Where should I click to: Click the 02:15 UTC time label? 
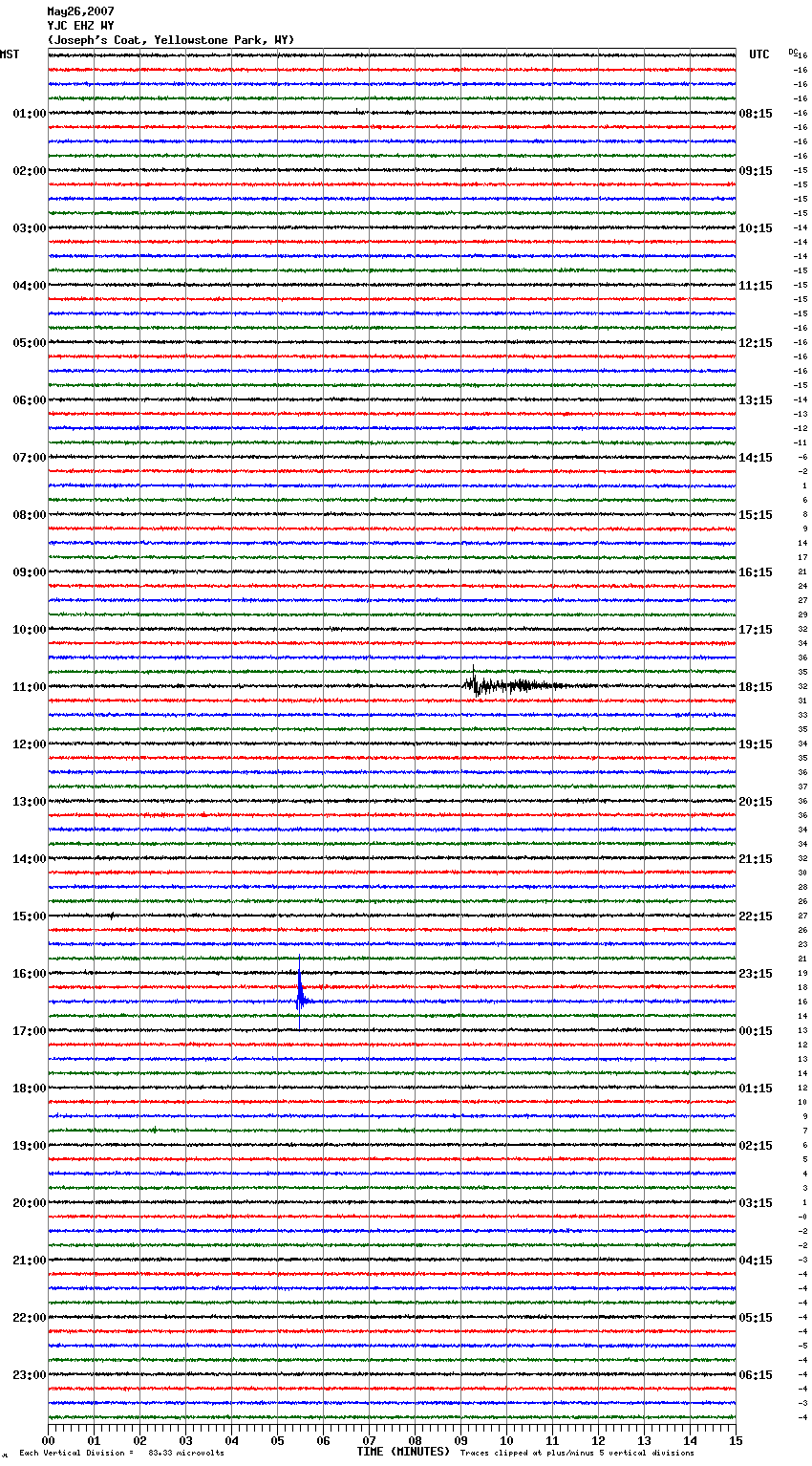[x=756, y=1146]
